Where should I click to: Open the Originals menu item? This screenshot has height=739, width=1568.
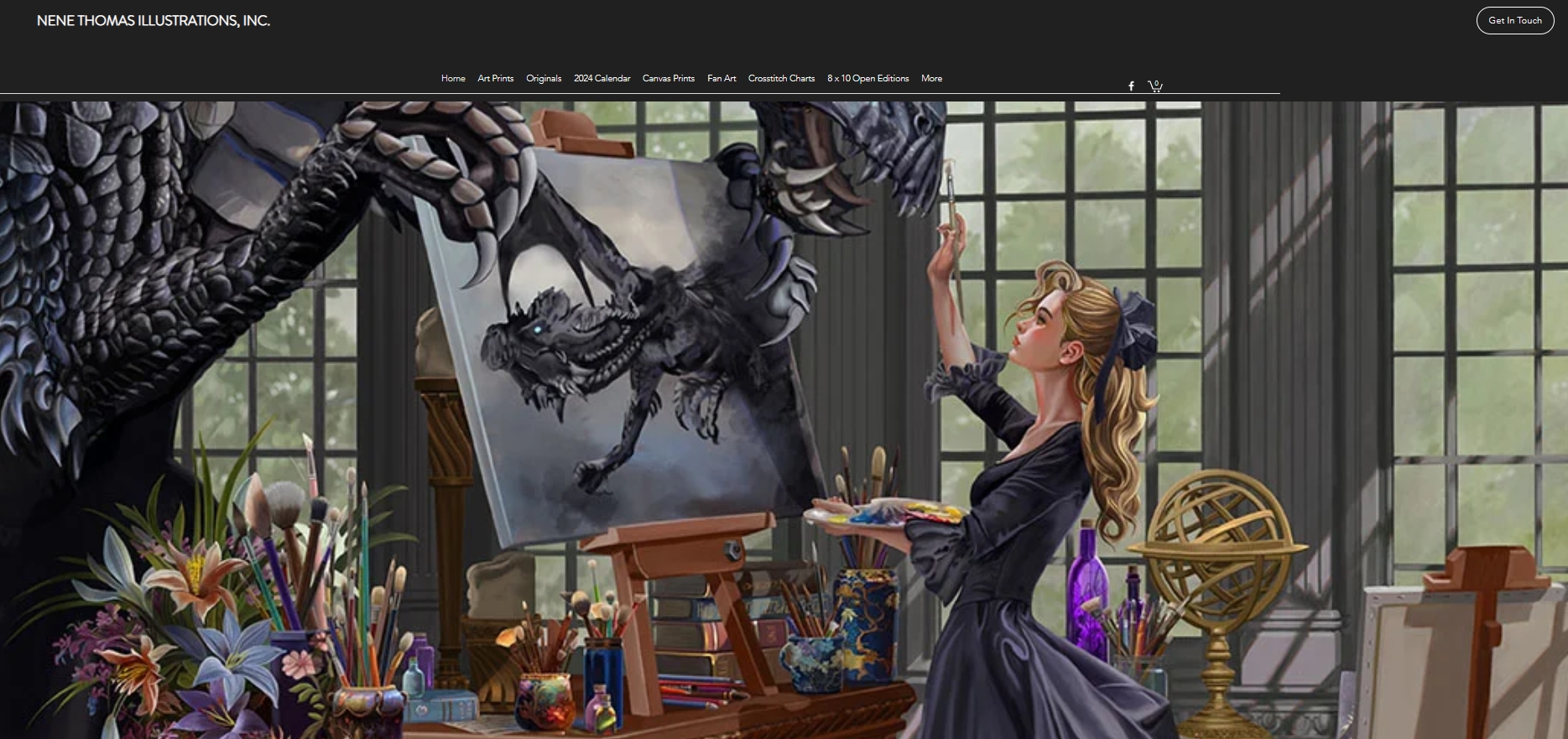point(544,78)
